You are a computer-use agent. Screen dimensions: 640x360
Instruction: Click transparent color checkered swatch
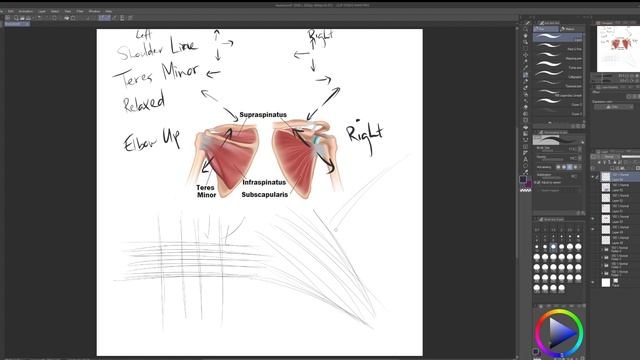point(525,190)
